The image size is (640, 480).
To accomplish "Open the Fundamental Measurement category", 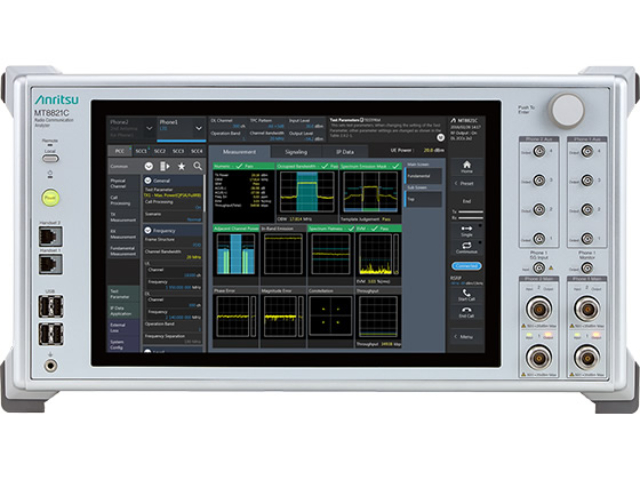I will (123, 251).
